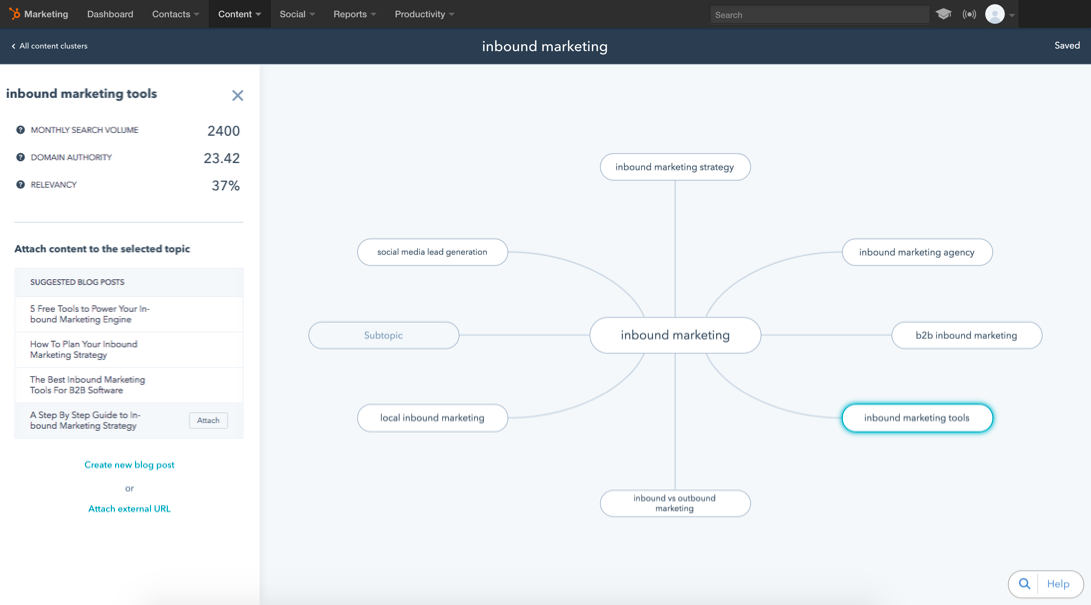Open the user profile avatar
The width and height of the screenshot is (1091, 605).
pyautogui.click(x=994, y=14)
